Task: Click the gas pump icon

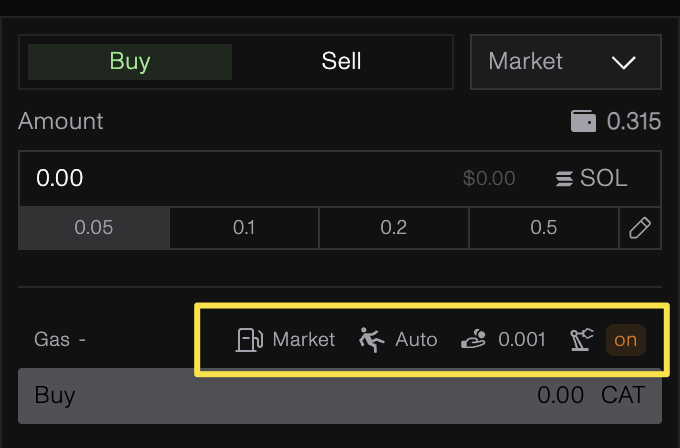Action: click(248, 340)
